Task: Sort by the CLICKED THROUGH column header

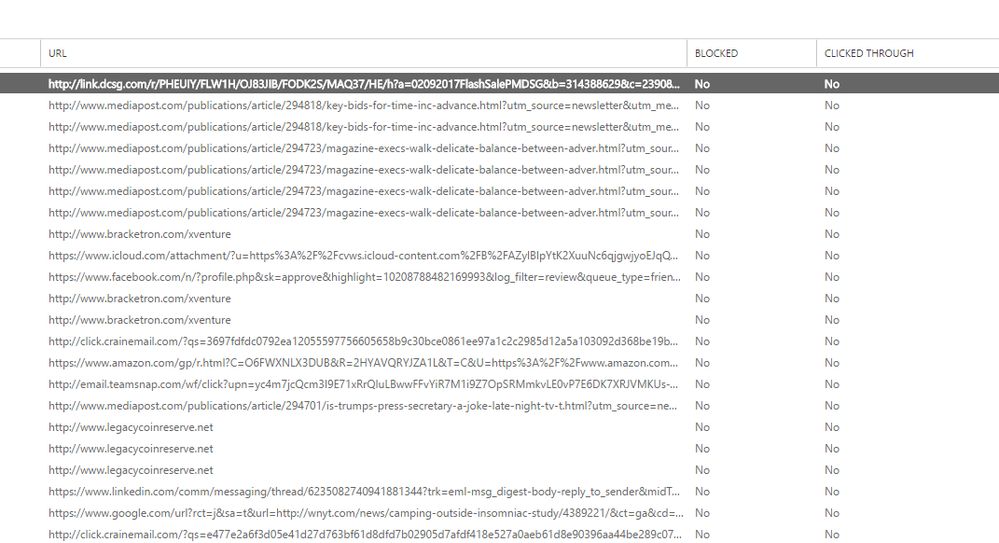Action: click(868, 54)
